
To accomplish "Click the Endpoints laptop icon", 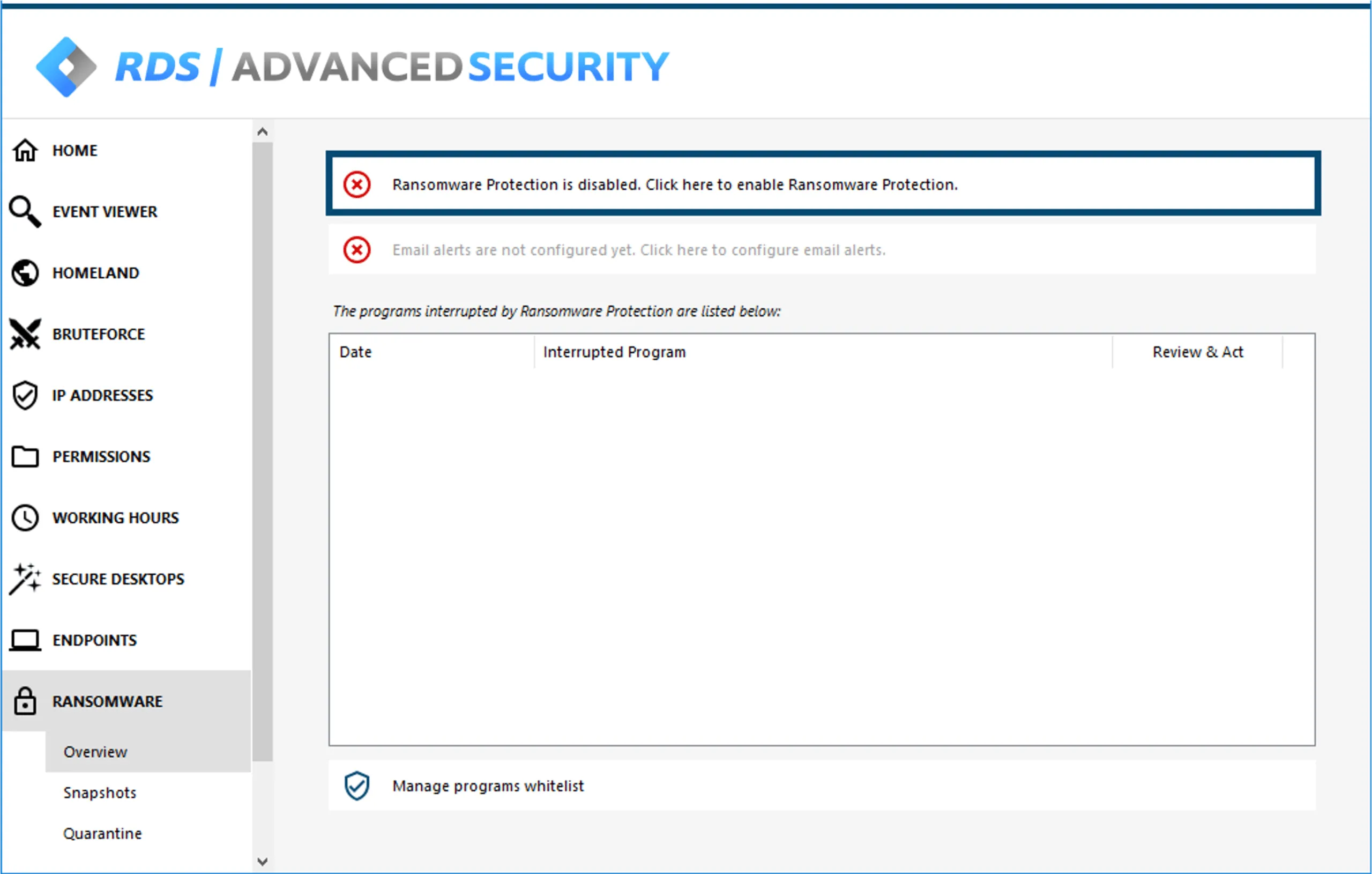I will coord(25,640).
